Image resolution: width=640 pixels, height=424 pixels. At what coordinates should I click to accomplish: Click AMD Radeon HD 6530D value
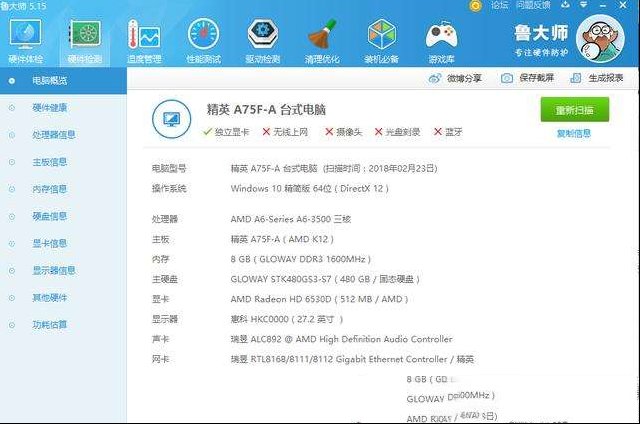319,299
